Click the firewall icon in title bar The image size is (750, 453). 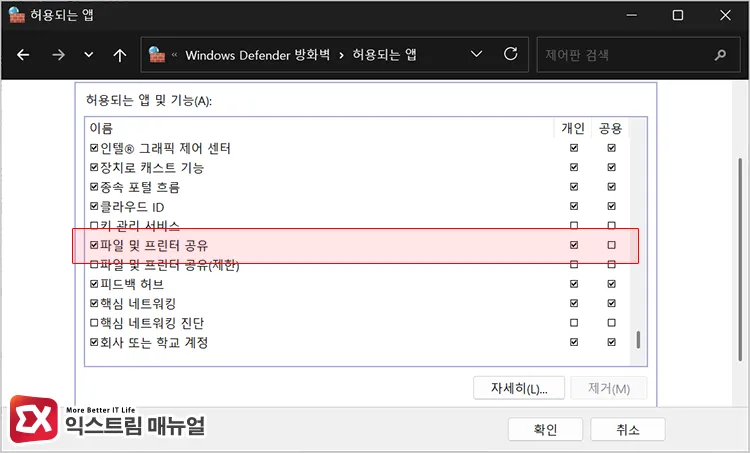pos(17,15)
